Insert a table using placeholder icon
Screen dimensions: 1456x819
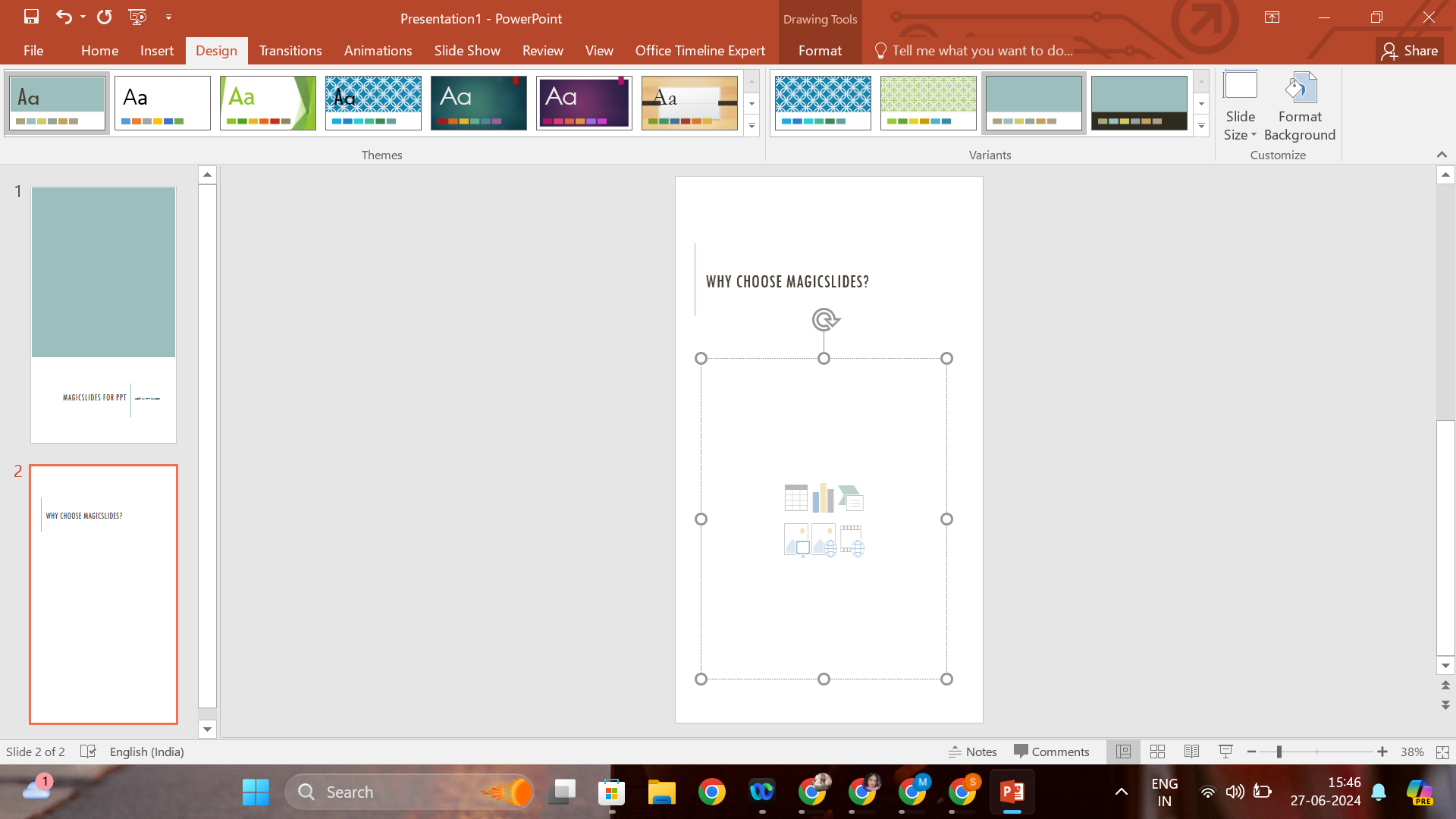click(795, 498)
